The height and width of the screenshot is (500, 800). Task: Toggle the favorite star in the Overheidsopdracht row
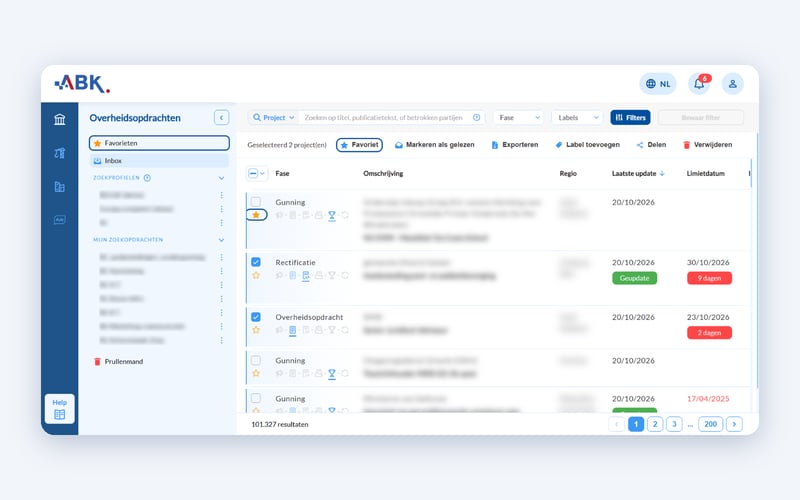[x=256, y=330]
